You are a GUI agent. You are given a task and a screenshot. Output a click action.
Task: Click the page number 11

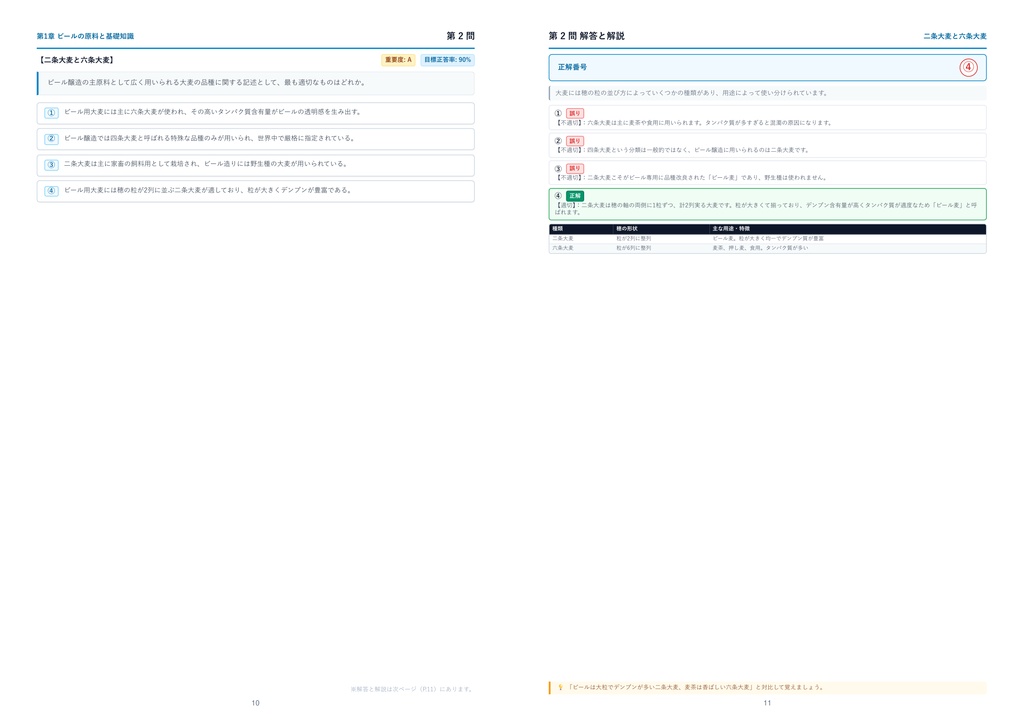click(x=767, y=703)
